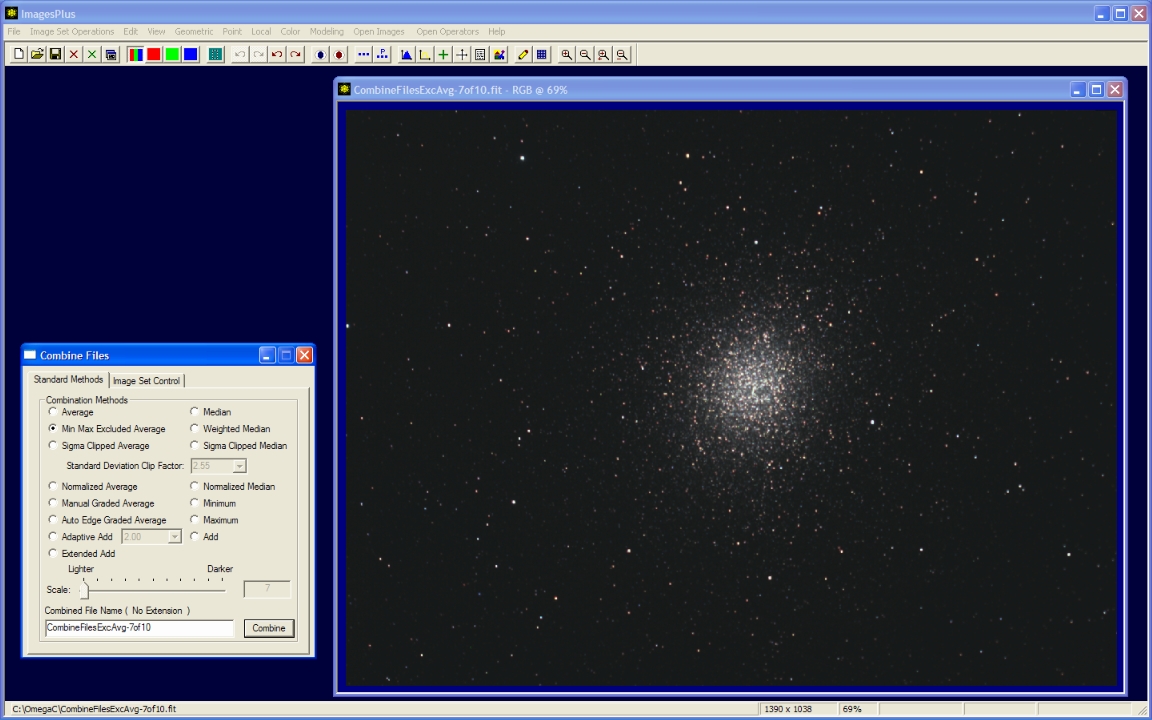Screen dimensions: 1152x720
Task: Select the Average combination method
Action: point(52,411)
